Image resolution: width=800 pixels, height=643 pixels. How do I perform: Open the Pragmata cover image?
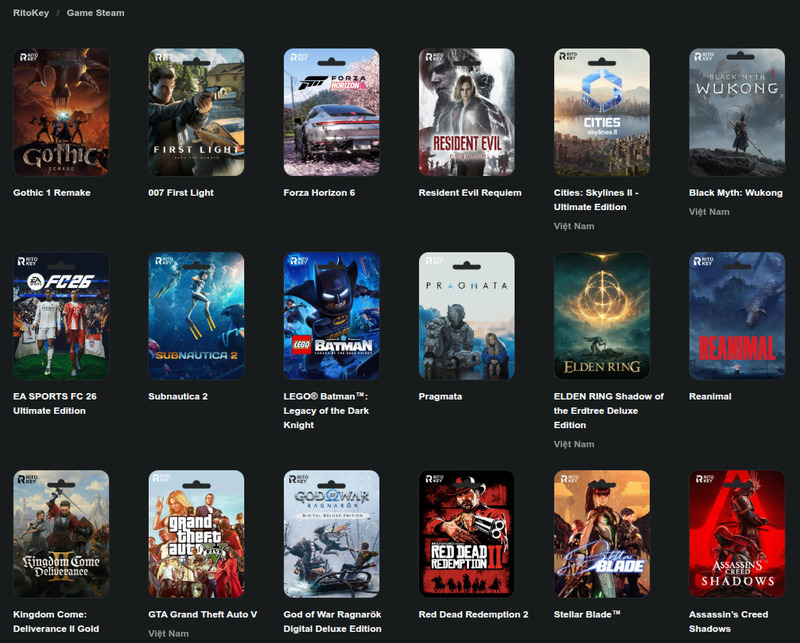pyautogui.click(x=467, y=315)
